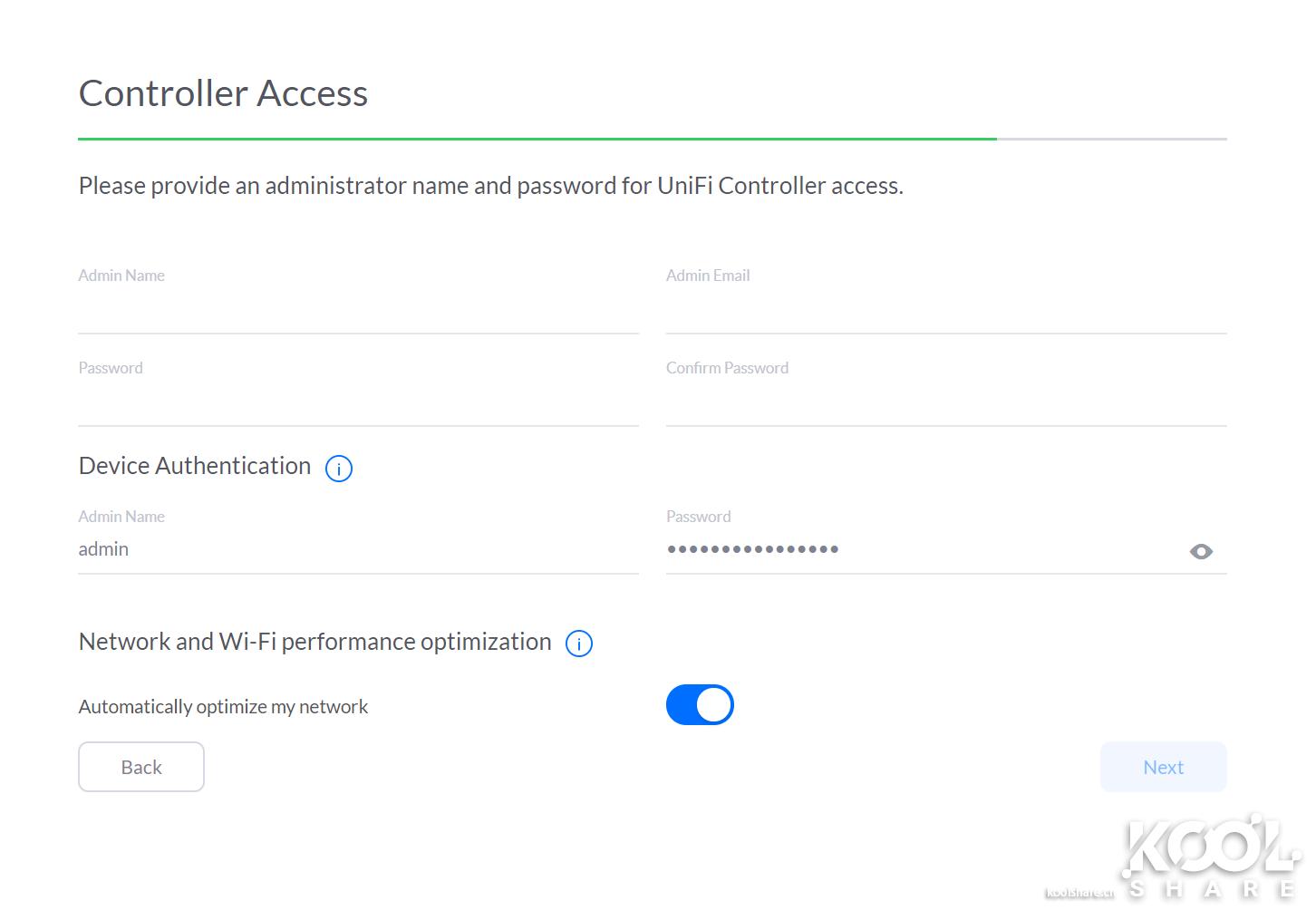Click the green setup progress bar
Viewport: 1316px width, 910px height.
537,138
